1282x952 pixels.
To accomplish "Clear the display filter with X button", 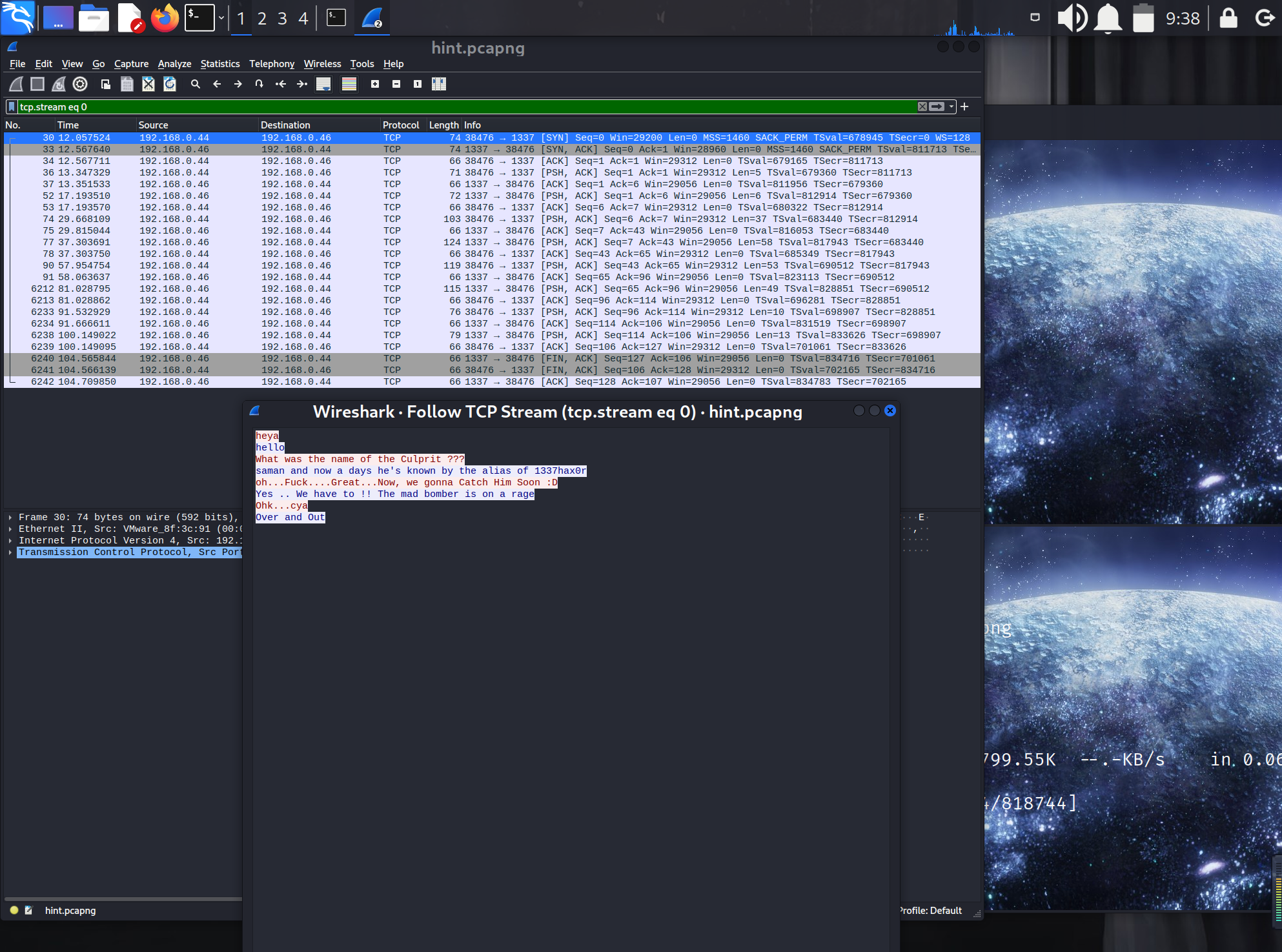I will coord(922,107).
